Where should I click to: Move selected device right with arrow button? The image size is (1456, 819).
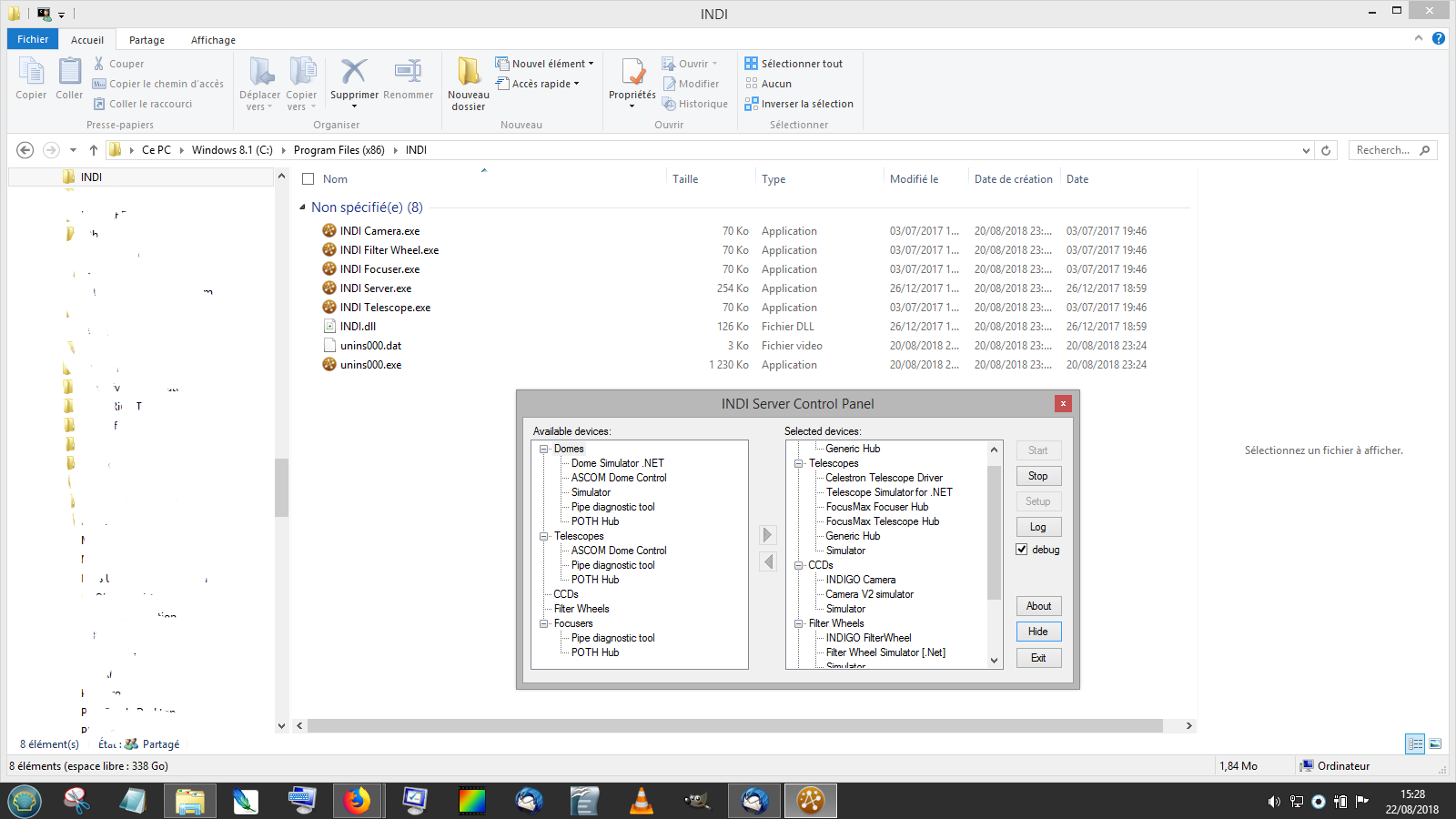point(768,535)
